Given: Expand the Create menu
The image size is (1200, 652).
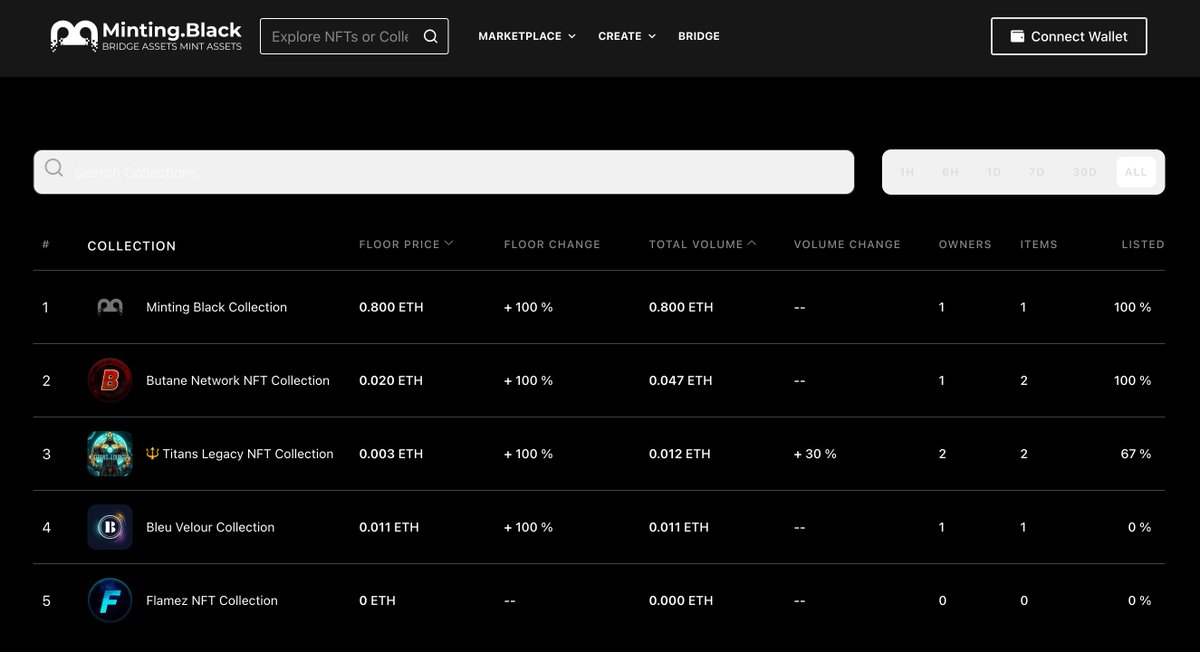Looking at the screenshot, I should (x=627, y=36).
